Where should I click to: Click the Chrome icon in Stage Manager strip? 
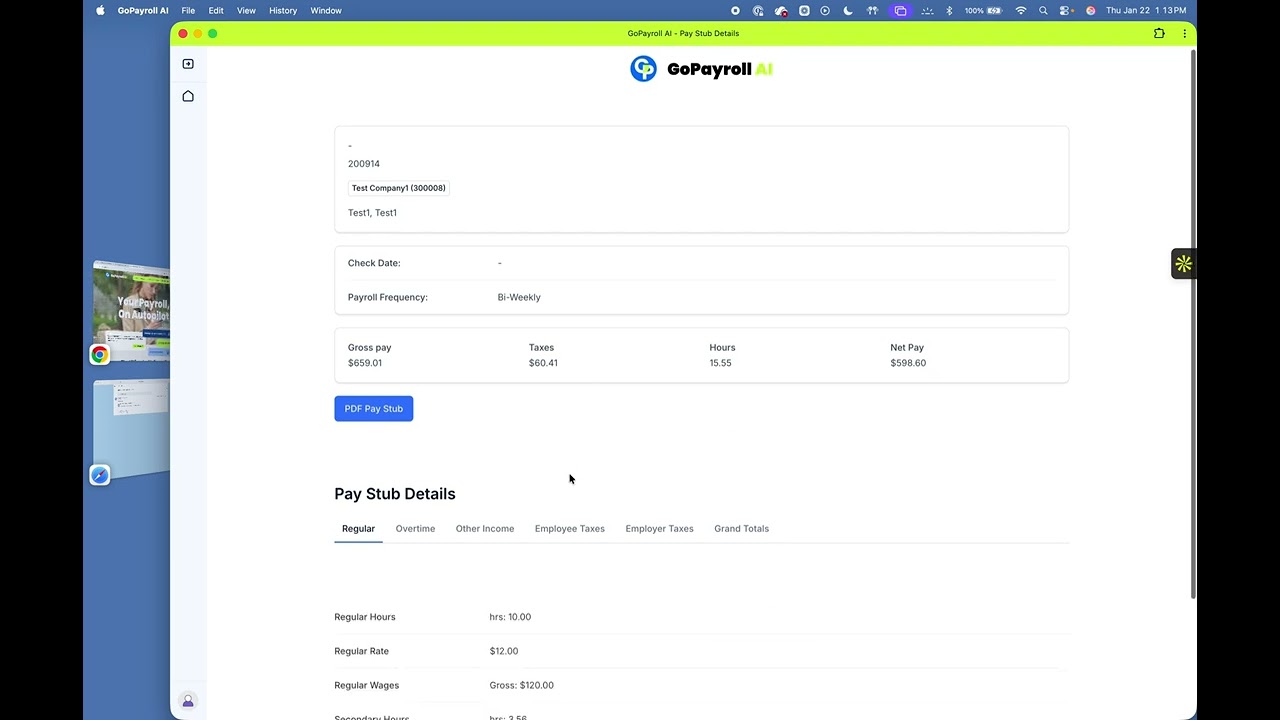point(99,354)
